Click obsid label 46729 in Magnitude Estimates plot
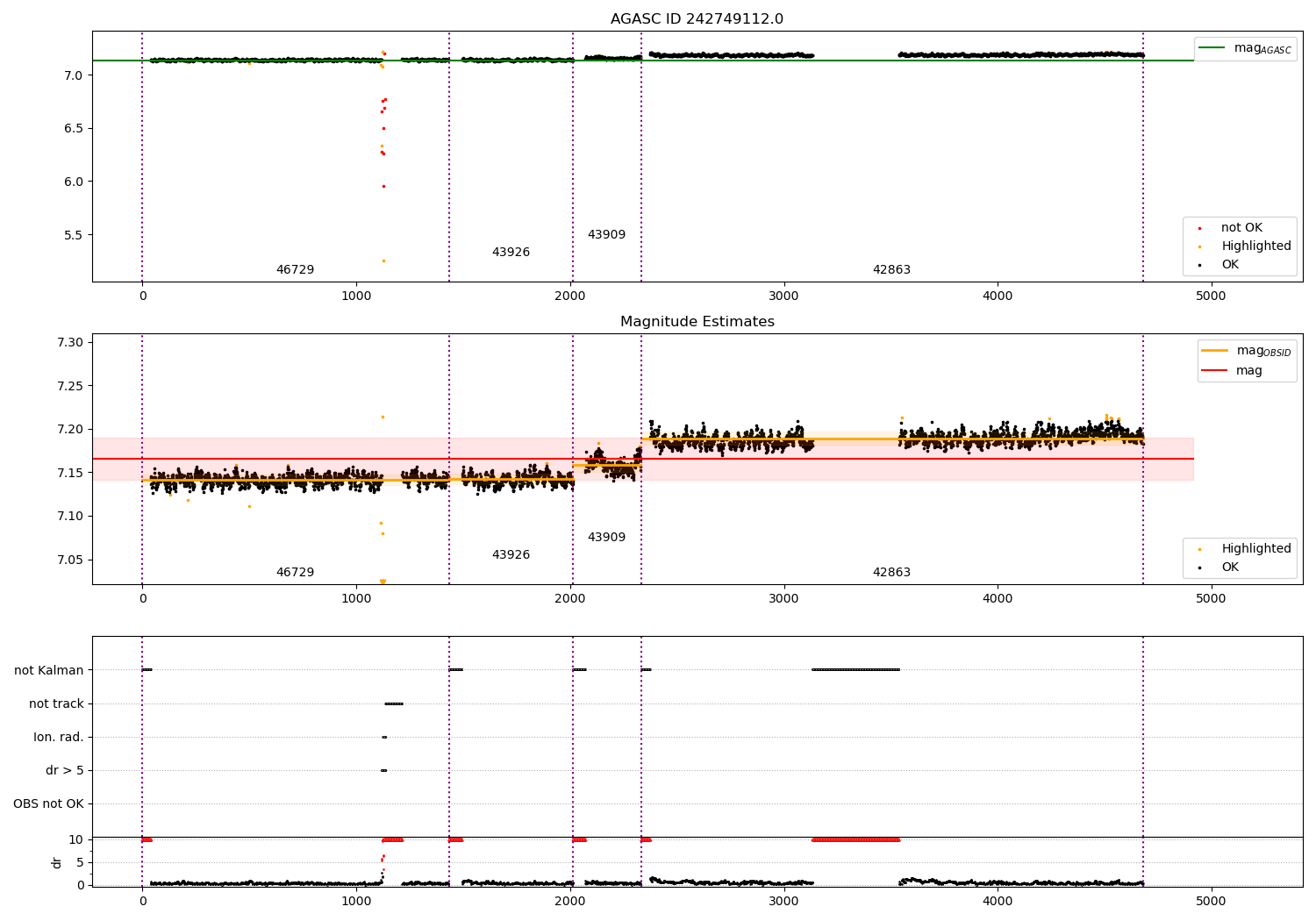Image resolution: width=1316 pixels, height=921 pixels. (x=295, y=573)
